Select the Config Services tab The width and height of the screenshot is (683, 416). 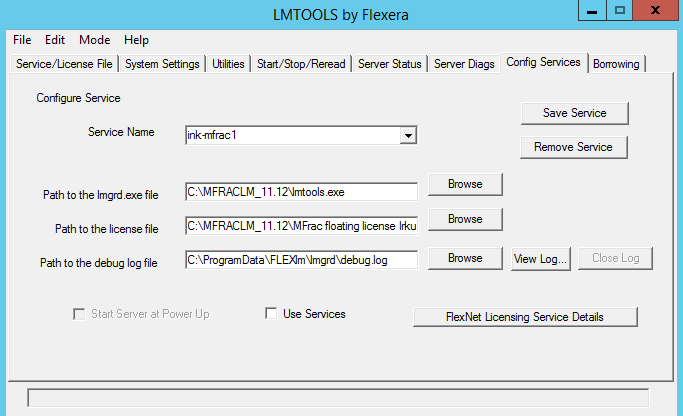point(544,63)
